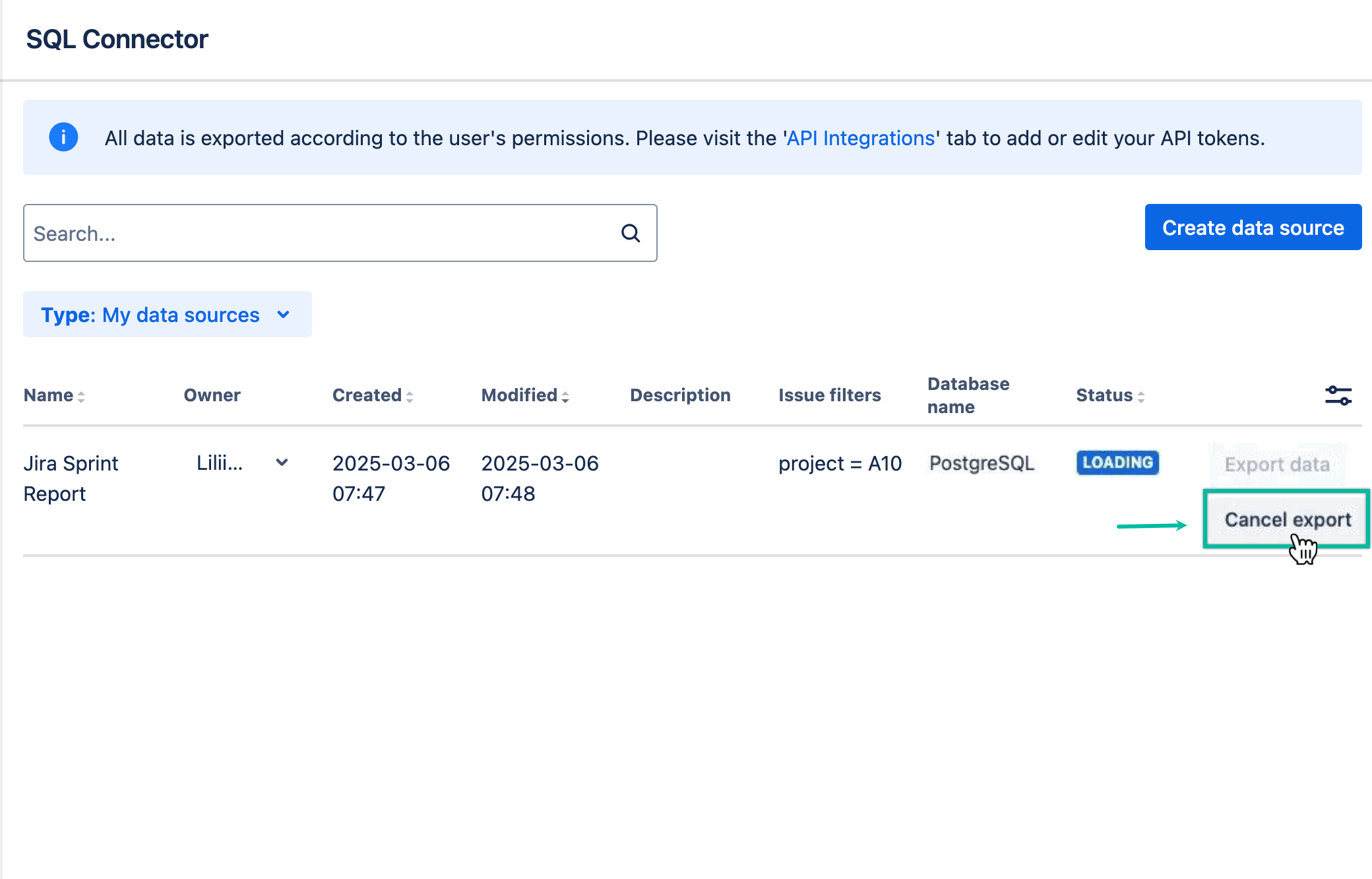Sort by the Modified column sort arrows
The width and height of the screenshot is (1372, 879).
click(x=565, y=396)
